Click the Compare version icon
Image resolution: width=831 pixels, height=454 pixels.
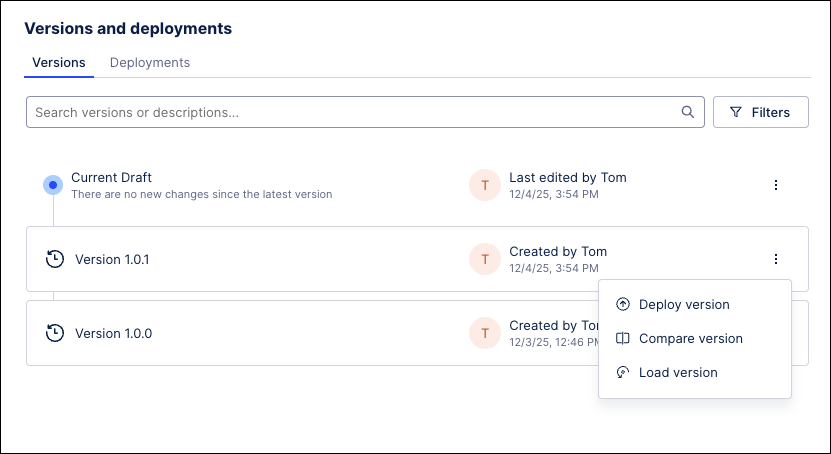coord(623,339)
